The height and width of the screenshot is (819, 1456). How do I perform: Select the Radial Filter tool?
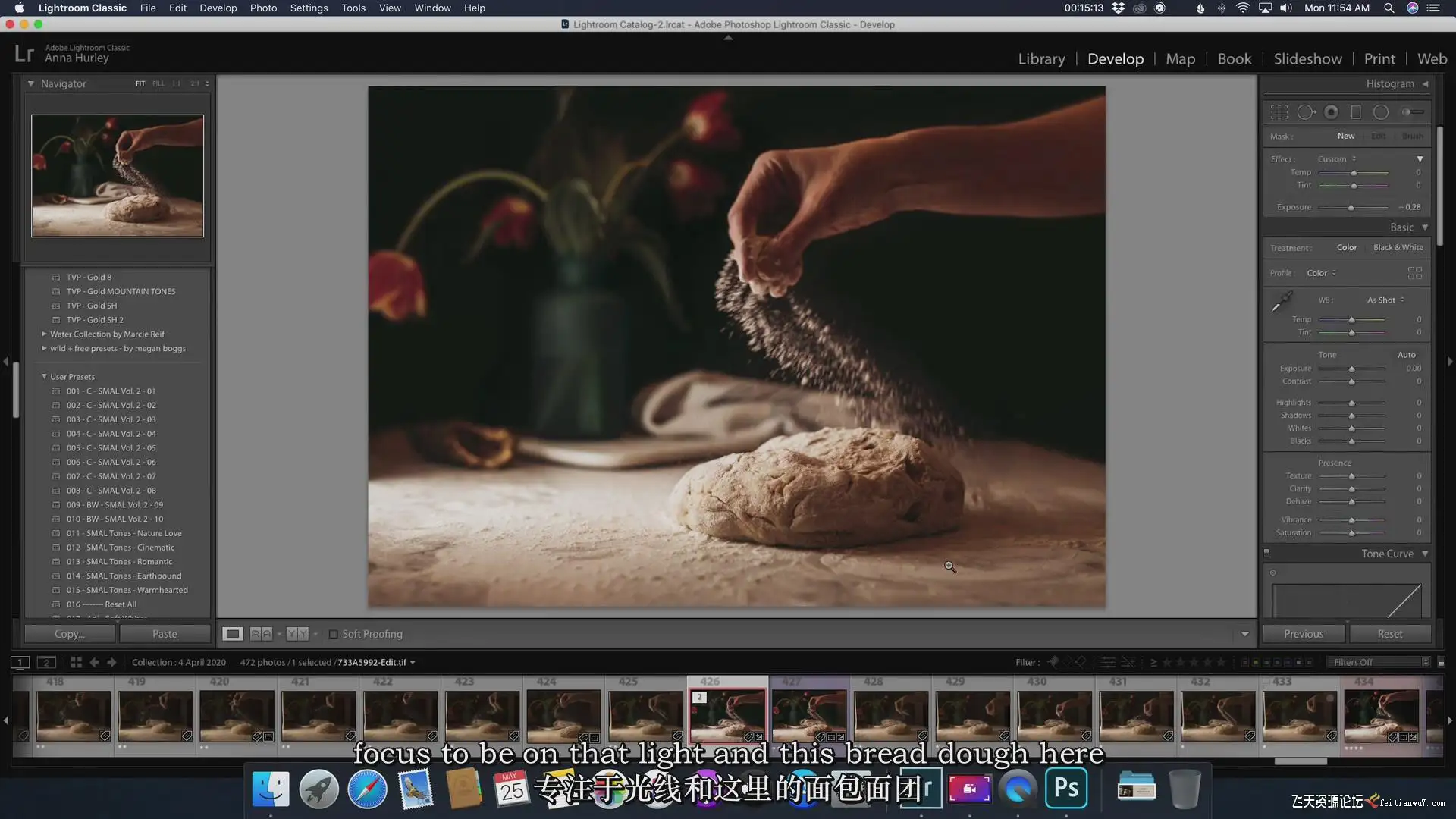tap(1381, 112)
